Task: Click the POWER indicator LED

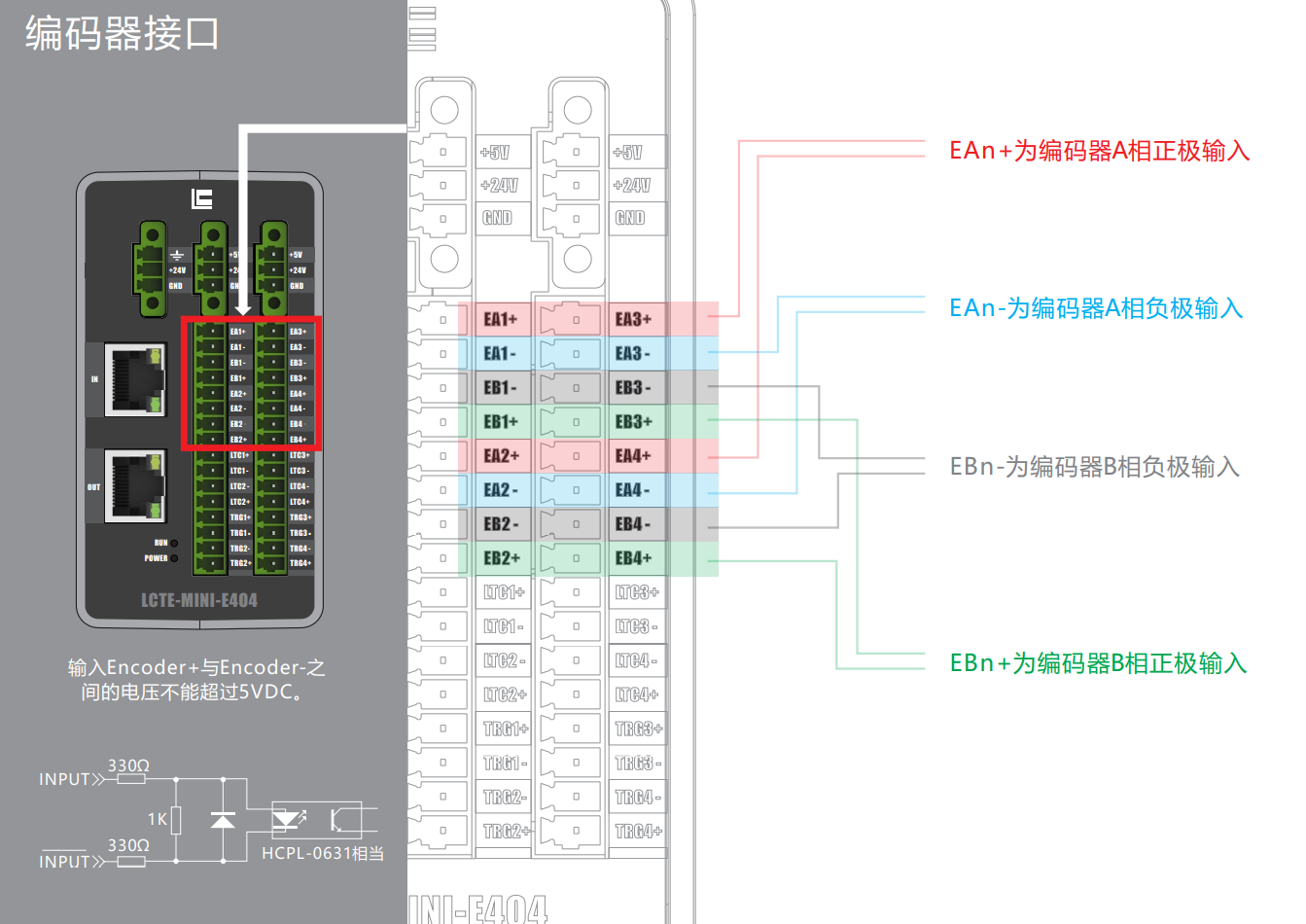Action: click(x=174, y=558)
